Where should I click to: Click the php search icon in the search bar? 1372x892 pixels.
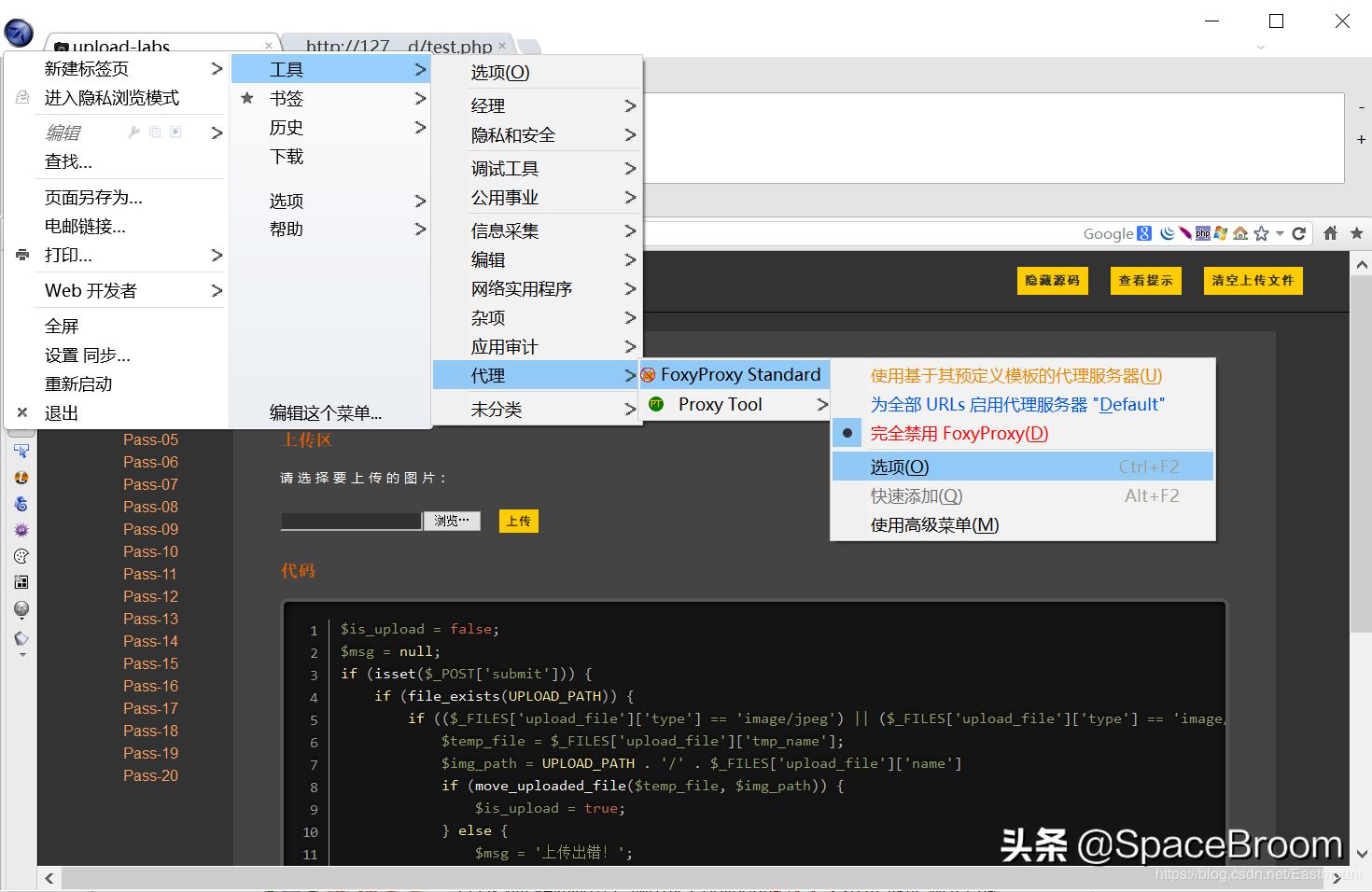point(1203,233)
